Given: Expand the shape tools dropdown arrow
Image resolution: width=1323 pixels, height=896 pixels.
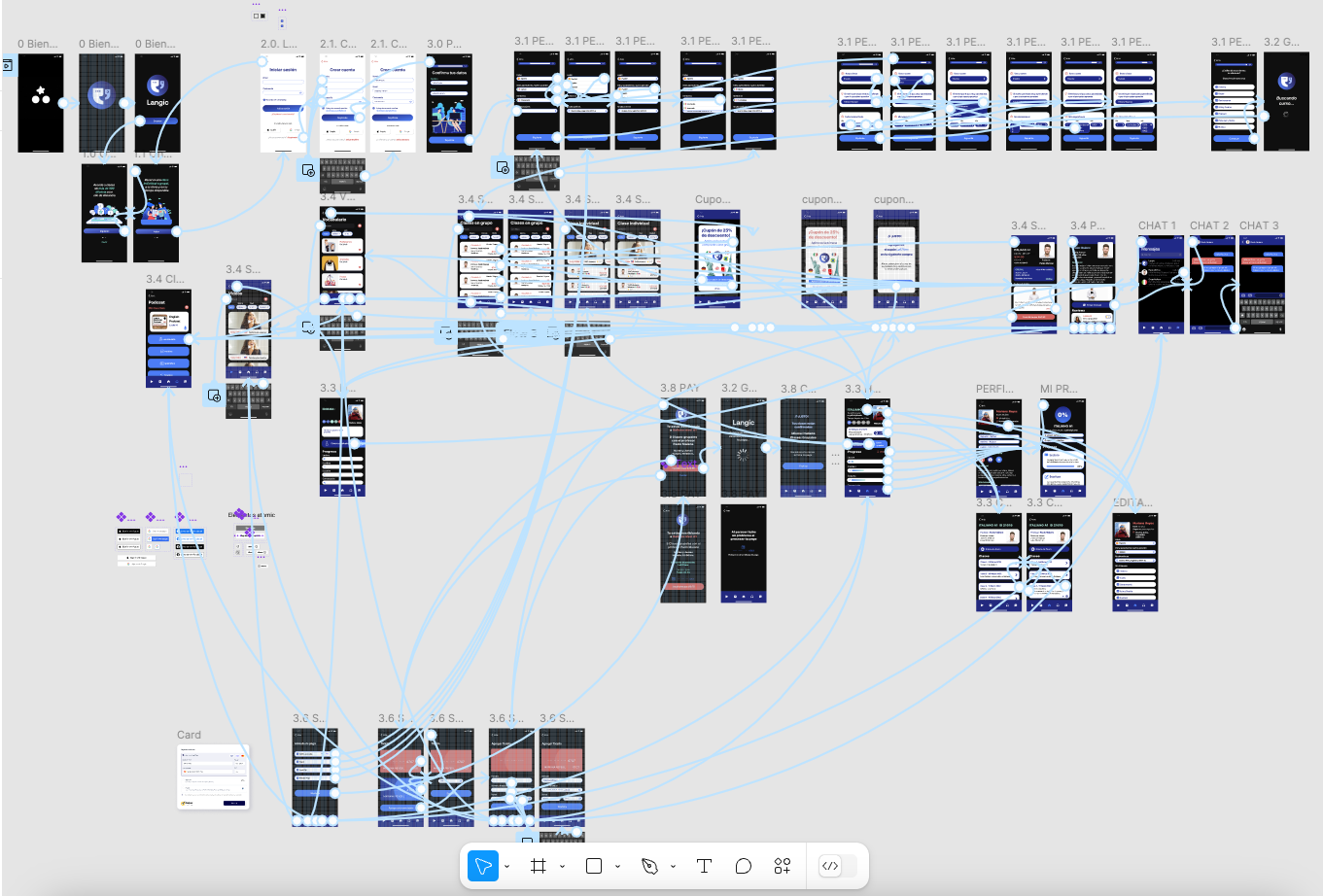Looking at the screenshot, I should click(x=617, y=867).
